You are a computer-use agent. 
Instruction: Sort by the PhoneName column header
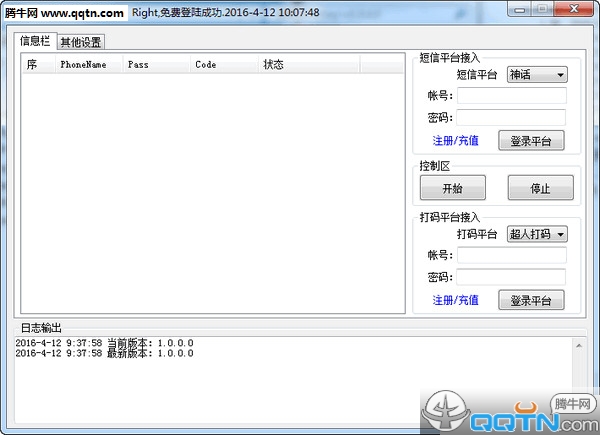click(89, 65)
